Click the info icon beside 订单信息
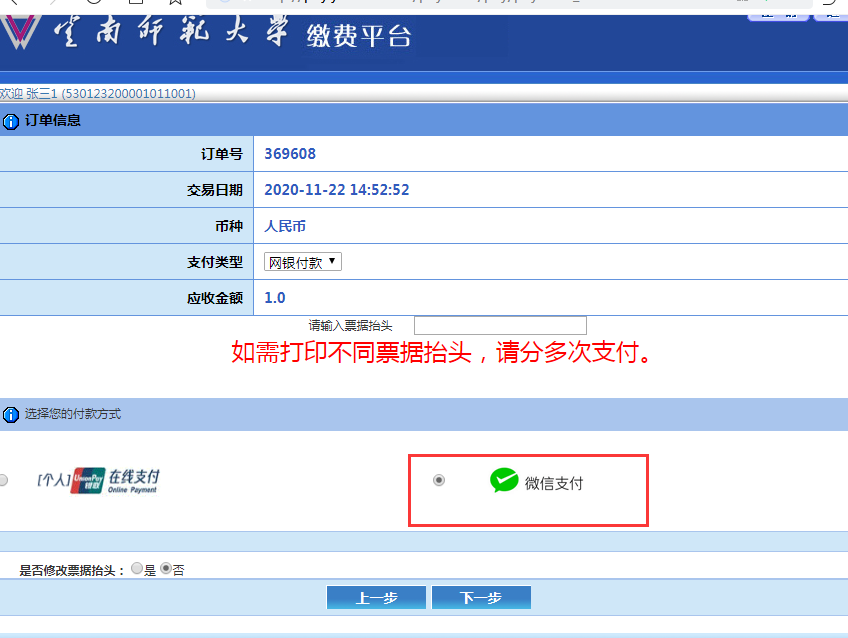Screen dimensions: 848x638 [x=10, y=121]
